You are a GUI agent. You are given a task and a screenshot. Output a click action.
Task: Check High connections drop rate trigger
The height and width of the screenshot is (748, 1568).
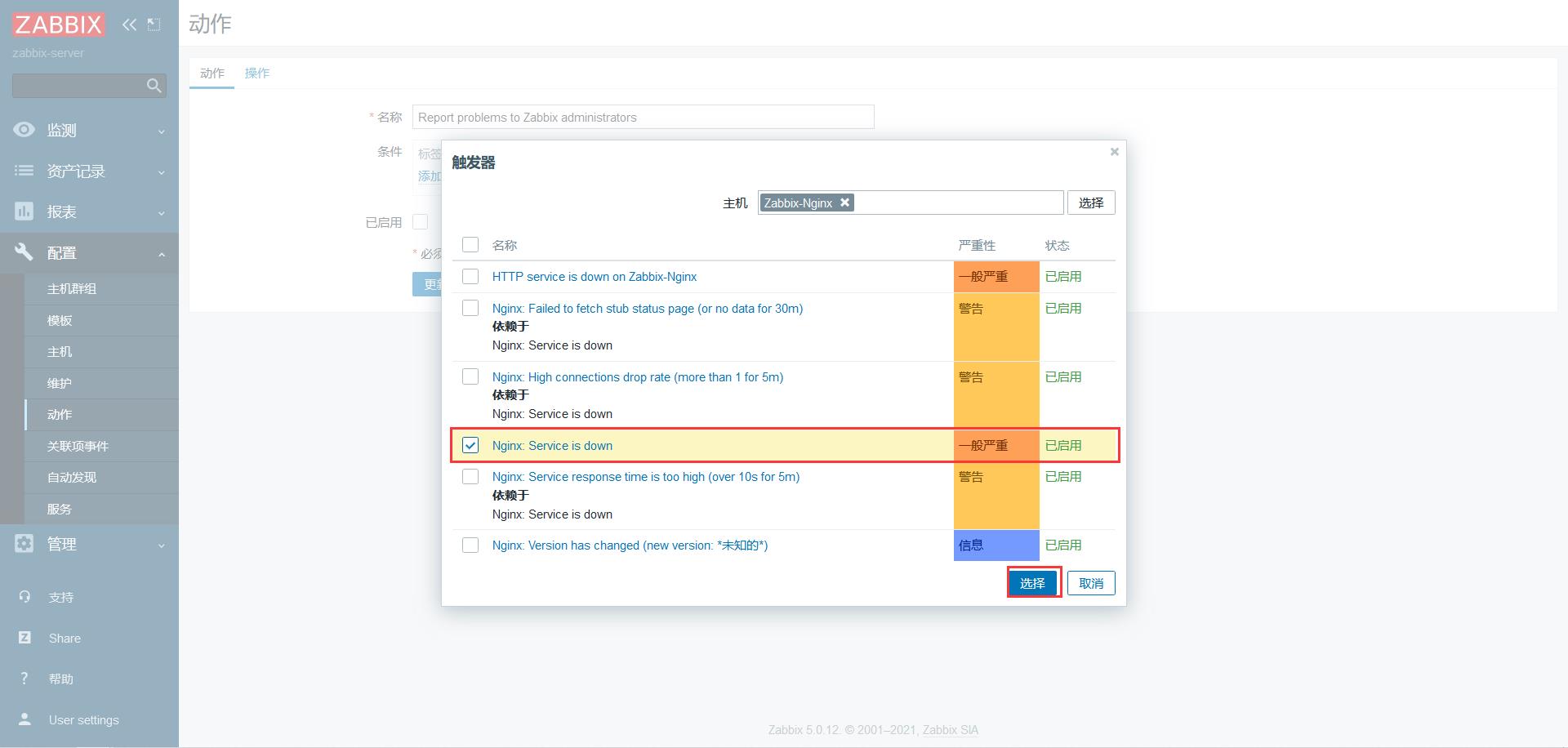coord(470,377)
